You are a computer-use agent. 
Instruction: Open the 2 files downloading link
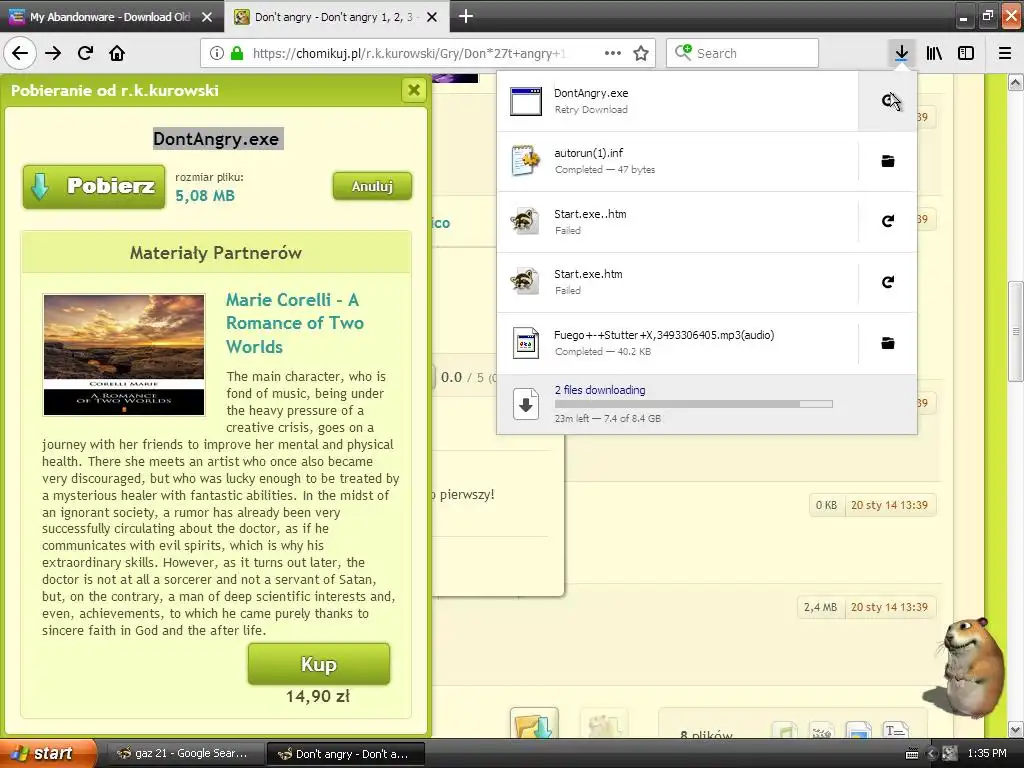pos(600,390)
